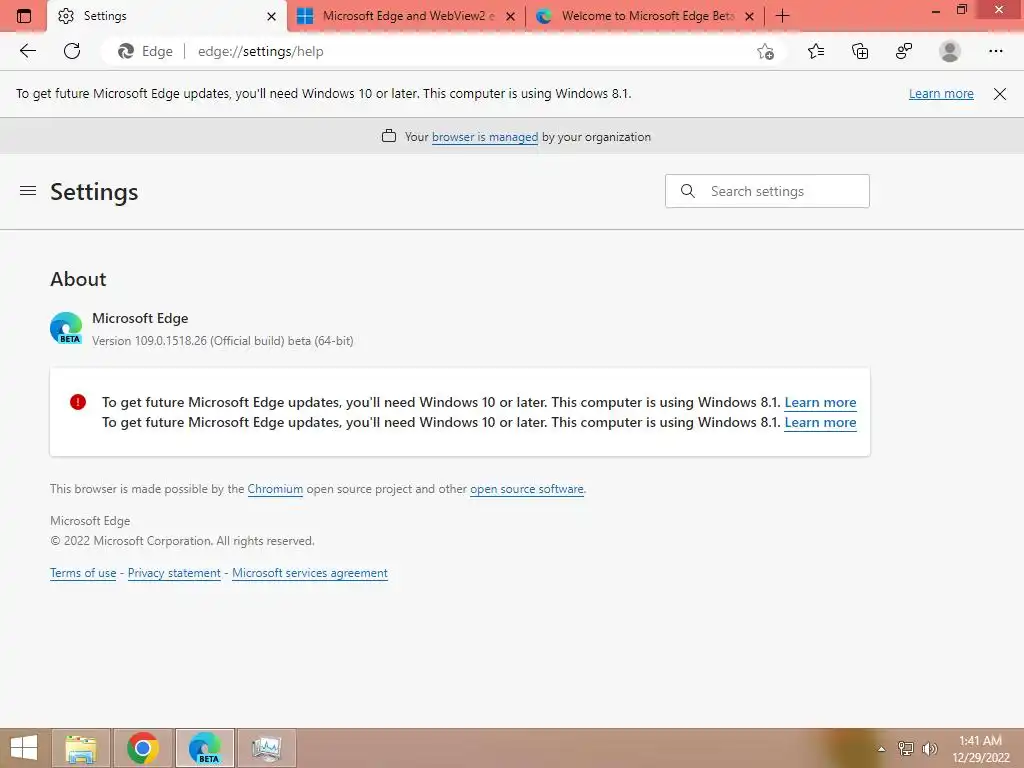Screen dimensions: 1024x768
Task: Open the user profile avatar
Action: 950,51
